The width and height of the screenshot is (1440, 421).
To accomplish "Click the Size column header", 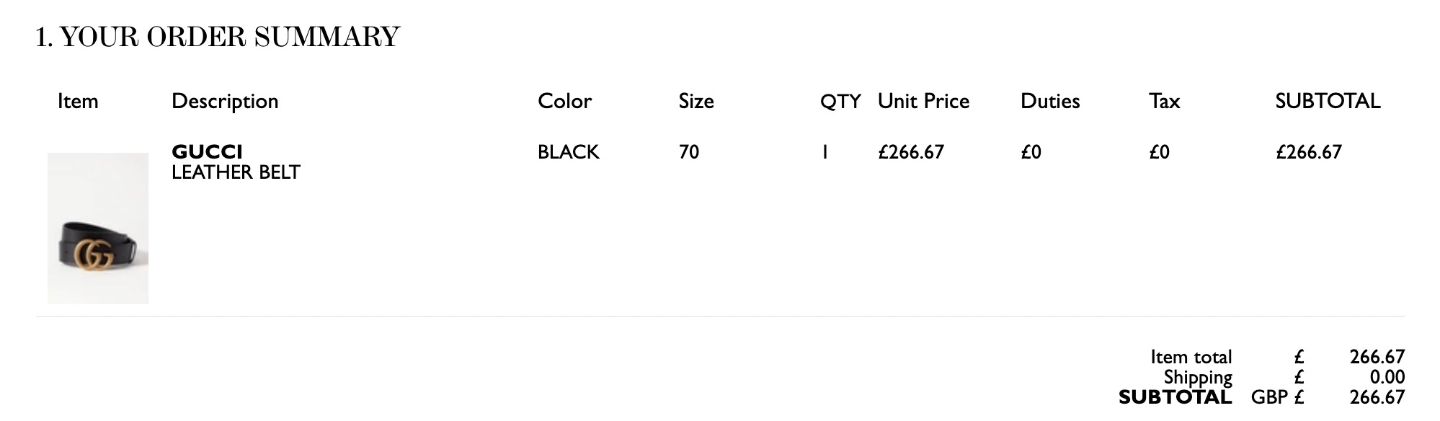I will click(x=696, y=101).
